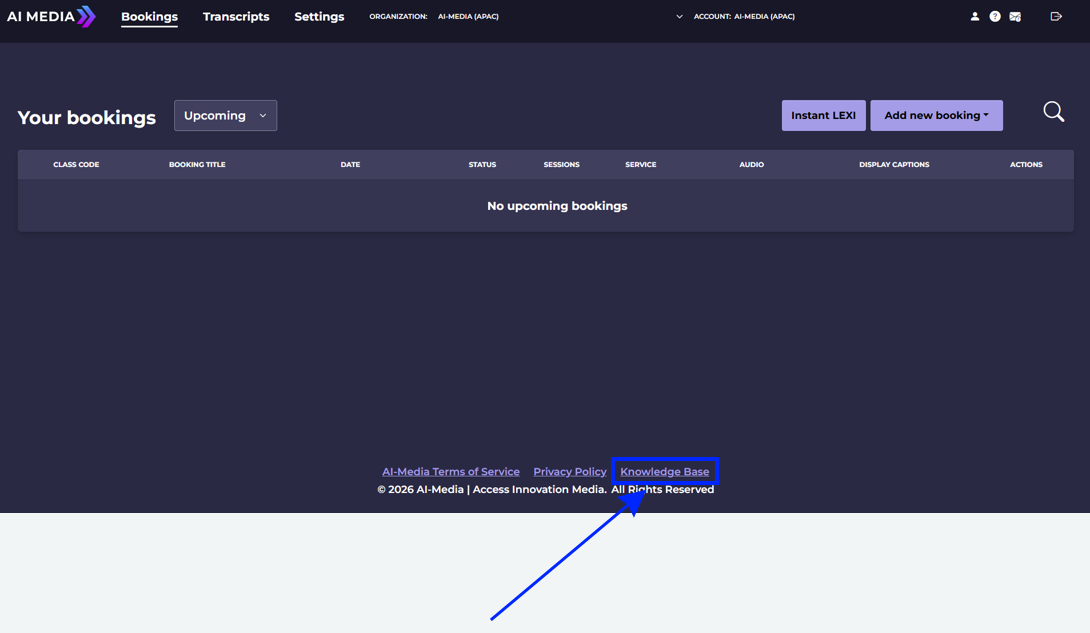Click the DISPLAY CAPTIONS column header
Screen dimensions: 1090x633
(x=894, y=165)
